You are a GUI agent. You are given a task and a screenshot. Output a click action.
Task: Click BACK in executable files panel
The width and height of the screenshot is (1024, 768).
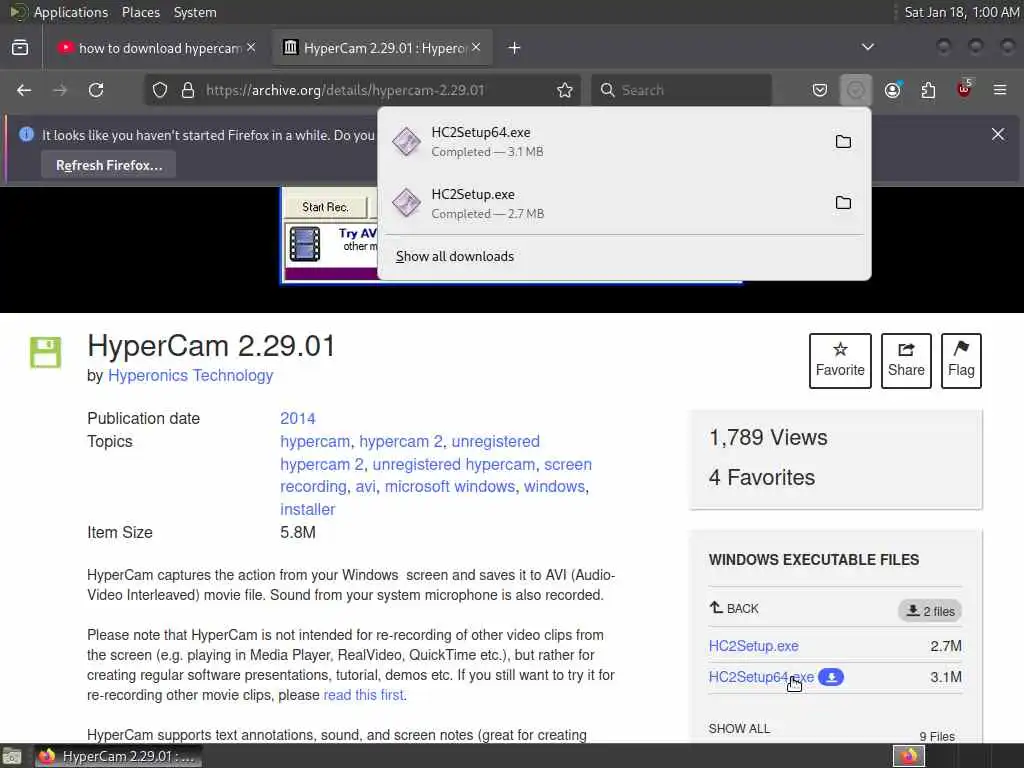733,609
